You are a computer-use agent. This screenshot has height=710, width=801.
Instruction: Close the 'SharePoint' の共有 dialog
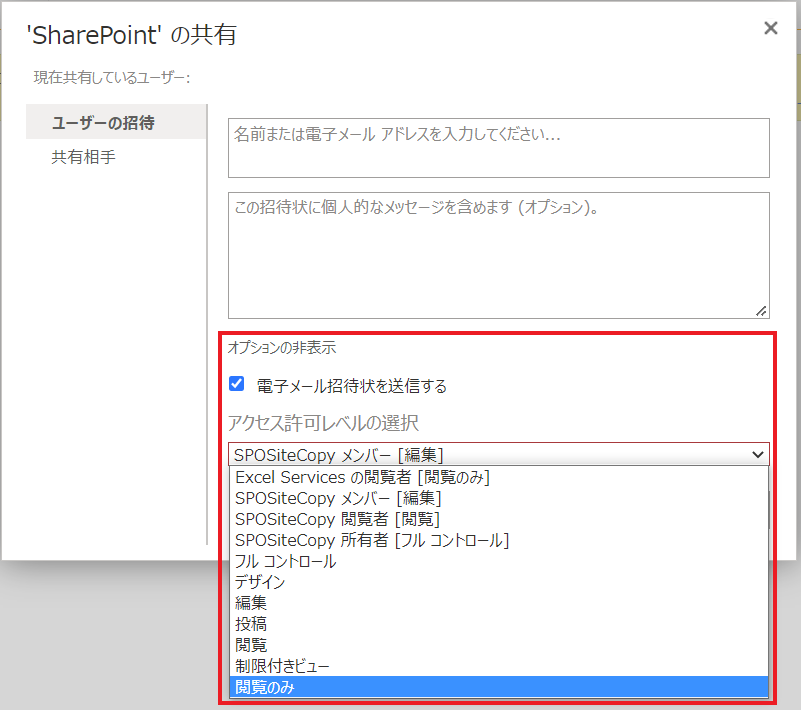point(770,28)
